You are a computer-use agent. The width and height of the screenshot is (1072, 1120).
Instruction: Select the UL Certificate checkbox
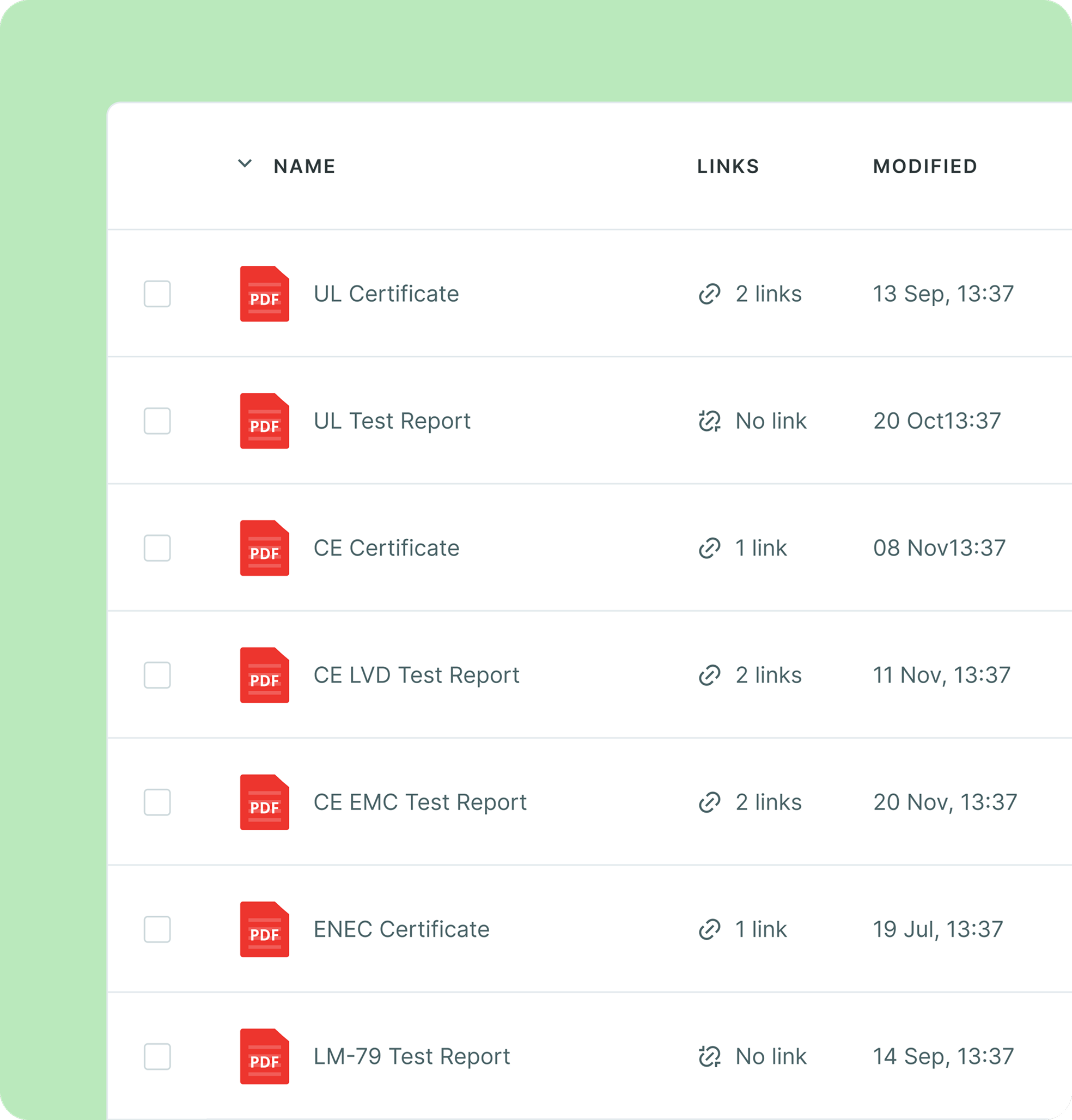[x=157, y=294]
